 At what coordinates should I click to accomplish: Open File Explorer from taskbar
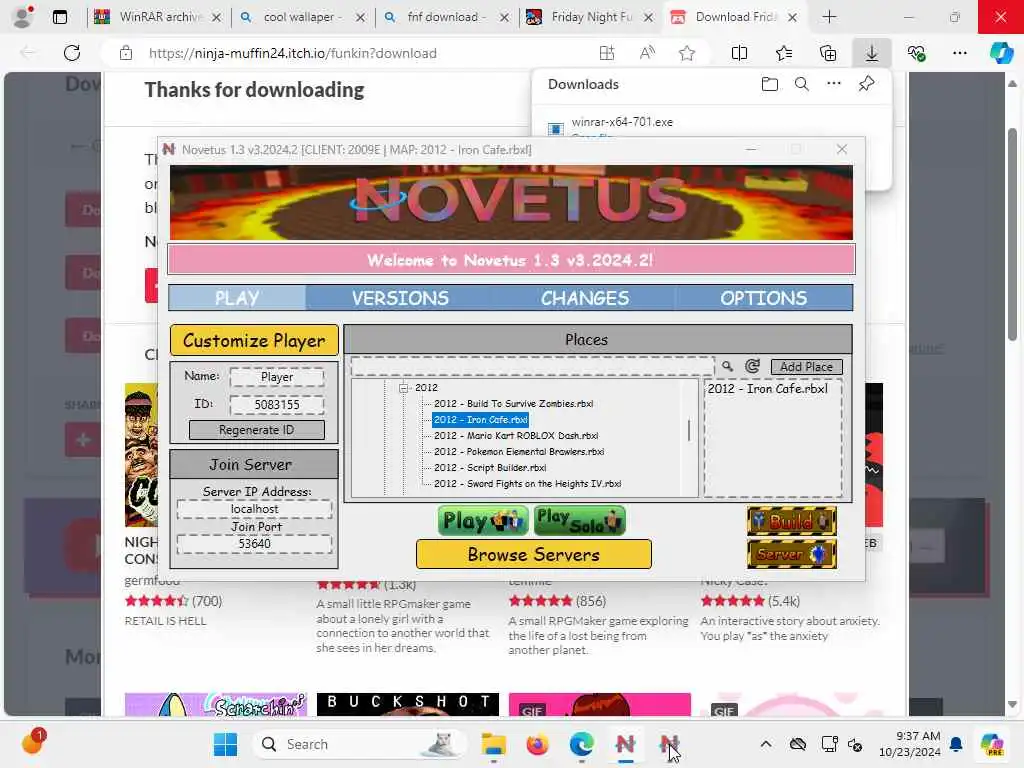point(494,744)
